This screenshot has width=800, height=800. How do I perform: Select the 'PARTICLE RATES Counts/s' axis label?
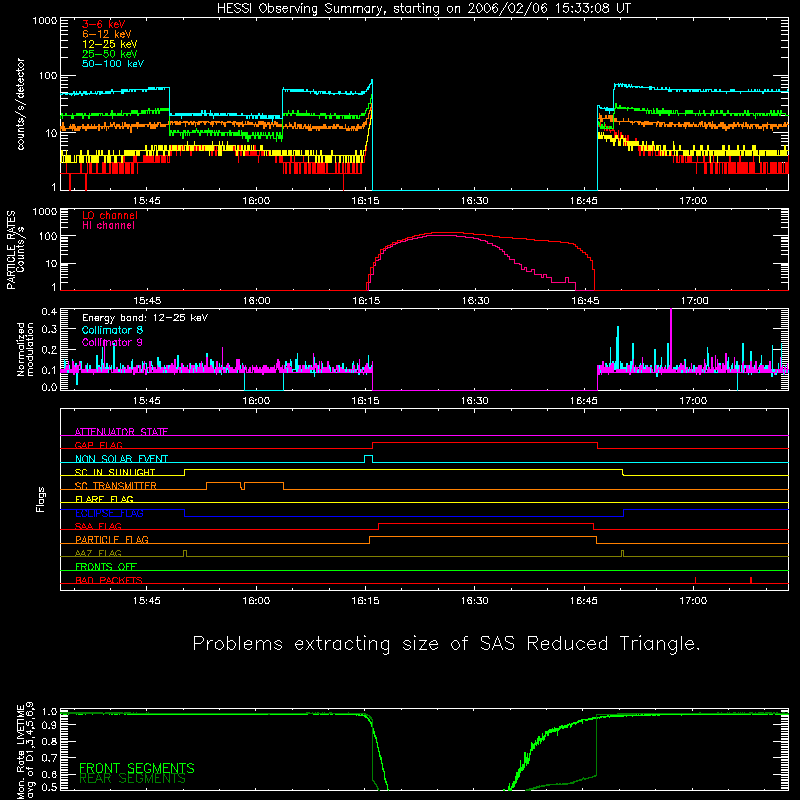click(x=15, y=250)
